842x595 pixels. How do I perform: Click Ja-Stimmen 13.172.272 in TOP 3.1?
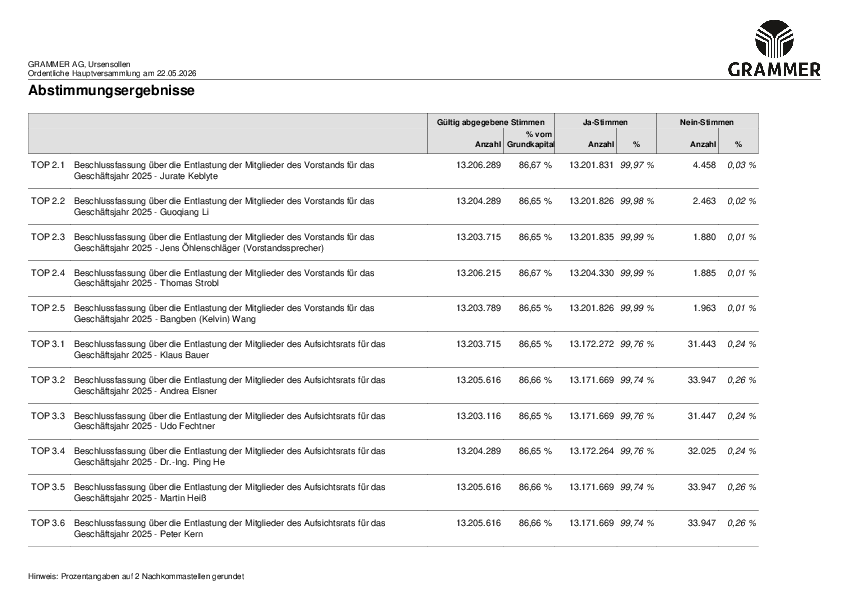click(591, 344)
